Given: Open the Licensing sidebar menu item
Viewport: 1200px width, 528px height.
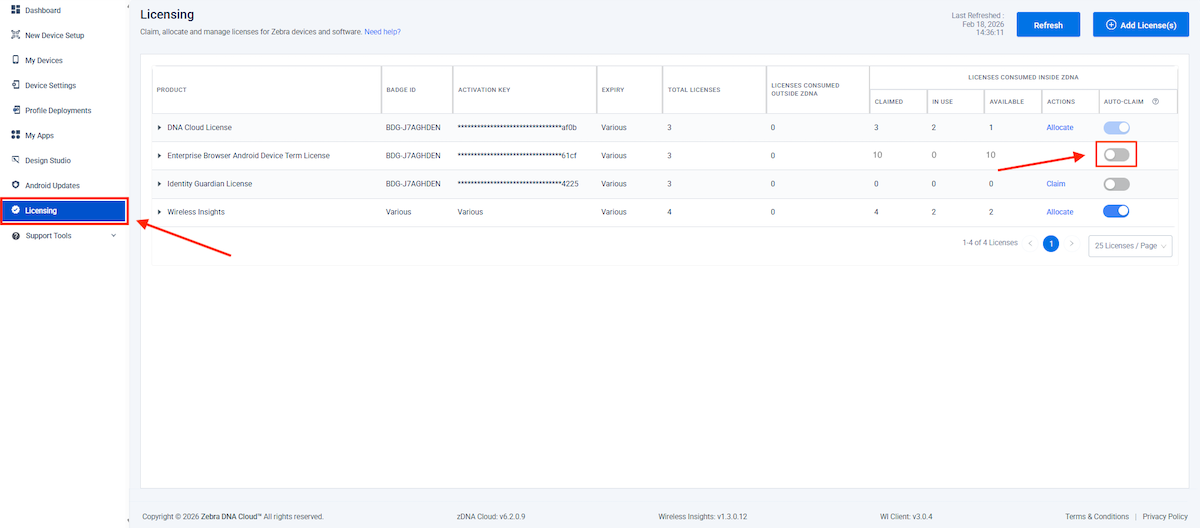Looking at the screenshot, I should (64, 211).
